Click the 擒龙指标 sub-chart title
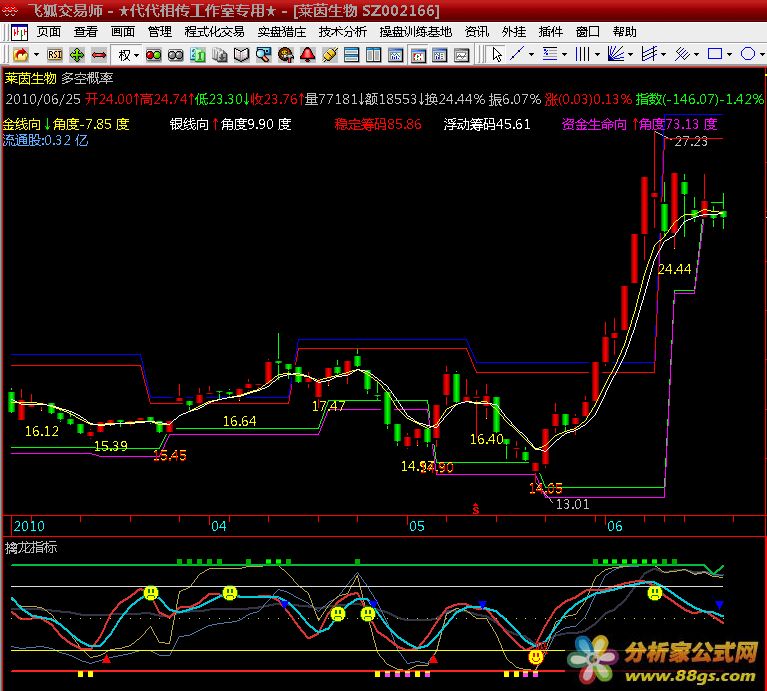The image size is (767, 691). (31, 547)
